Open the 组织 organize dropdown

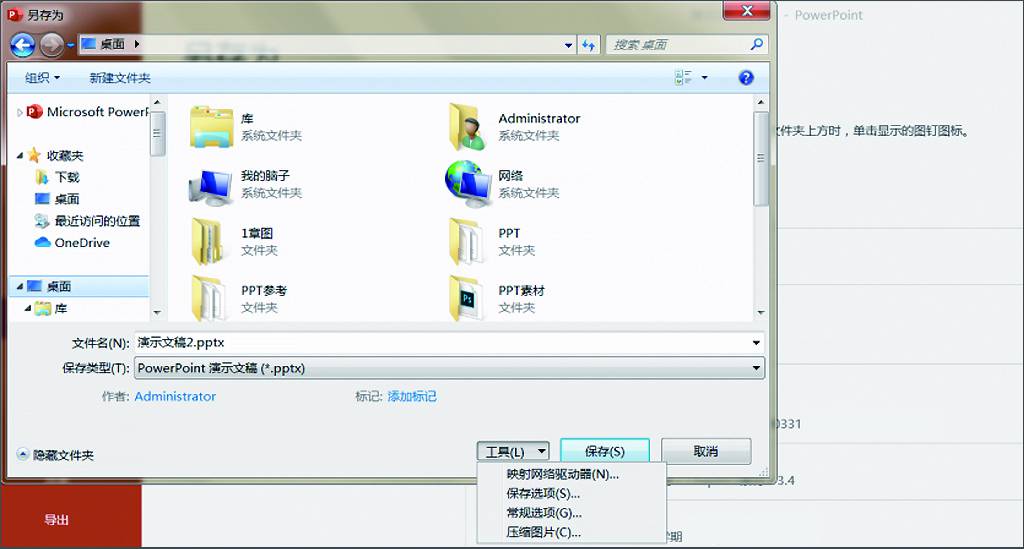coord(42,78)
